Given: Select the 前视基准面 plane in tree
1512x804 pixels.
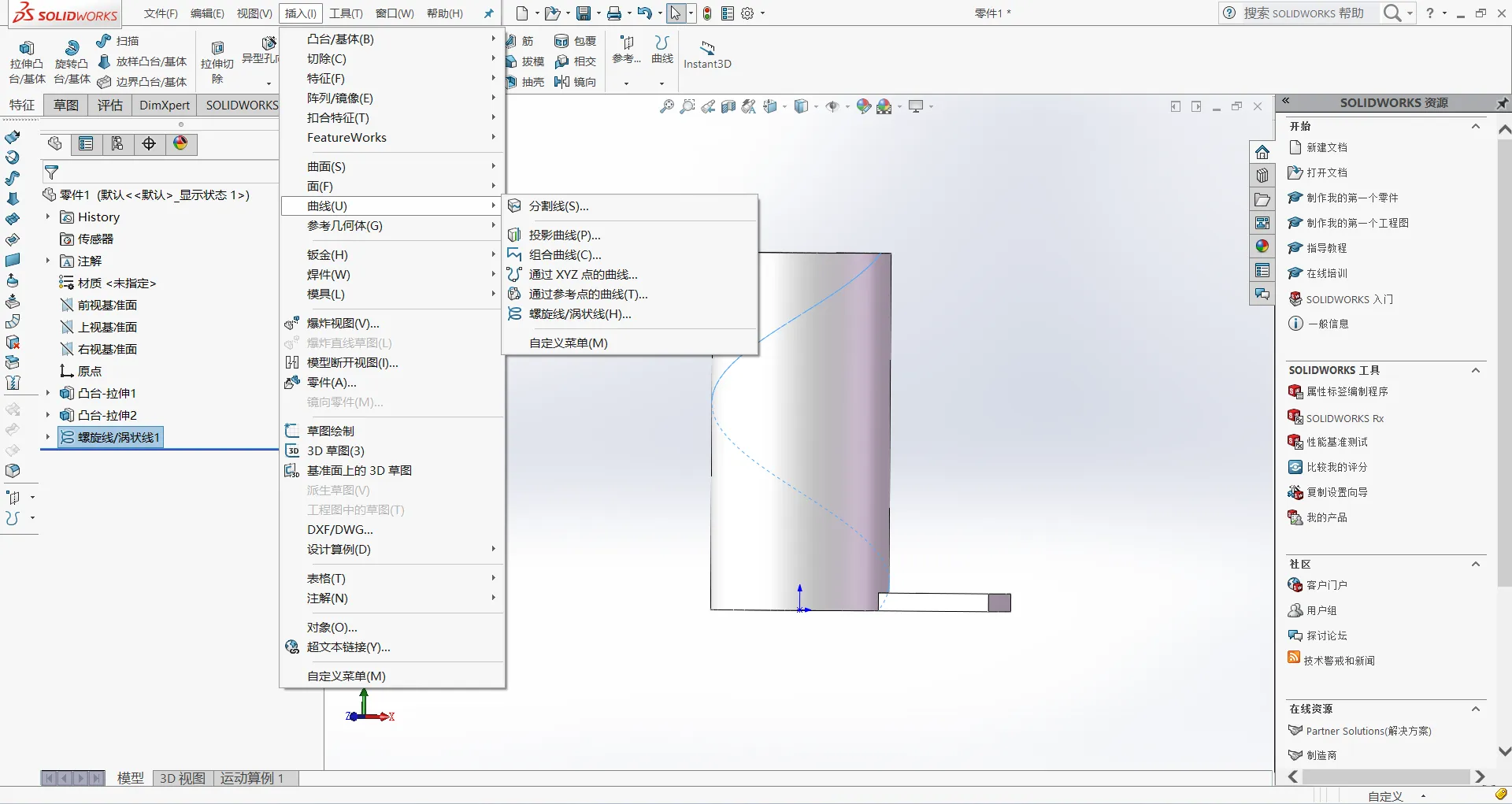Looking at the screenshot, I should coord(107,305).
